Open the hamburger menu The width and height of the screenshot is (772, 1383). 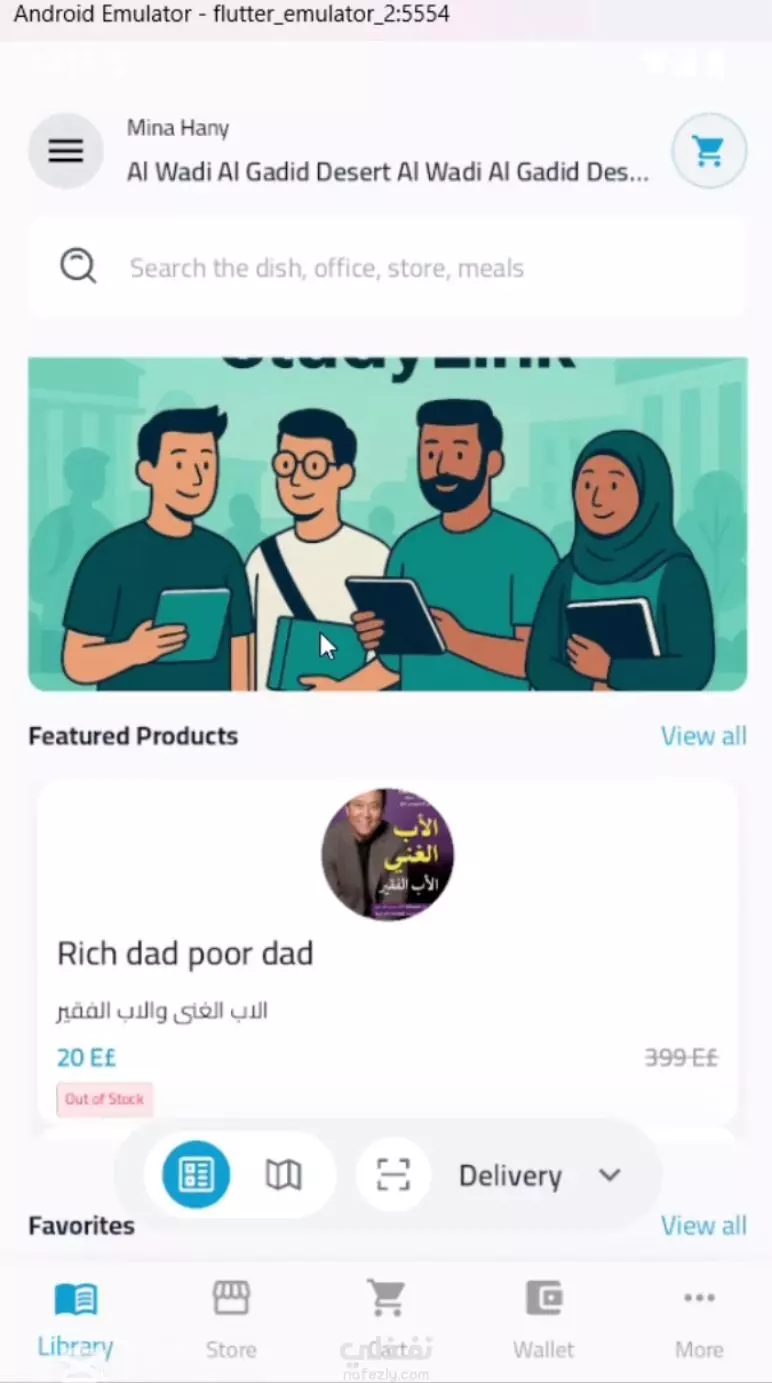click(x=66, y=151)
